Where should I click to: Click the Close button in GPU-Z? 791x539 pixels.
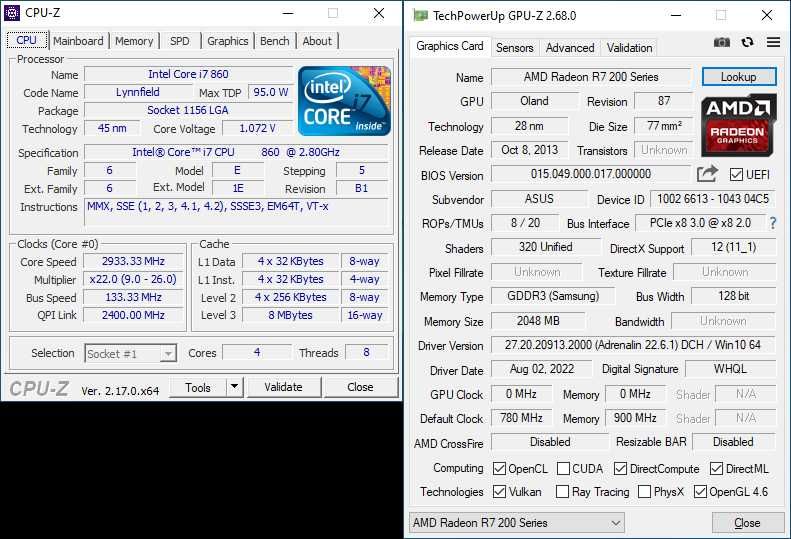(x=747, y=523)
